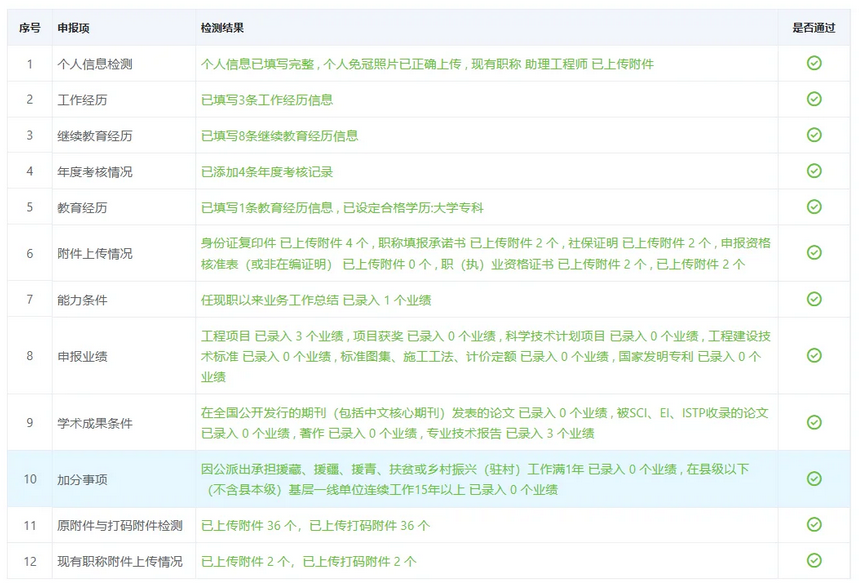Image resolution: width=859 pixels, height=588 pixels.
Task: Click the 序号 column header
Action: [30, 28]
